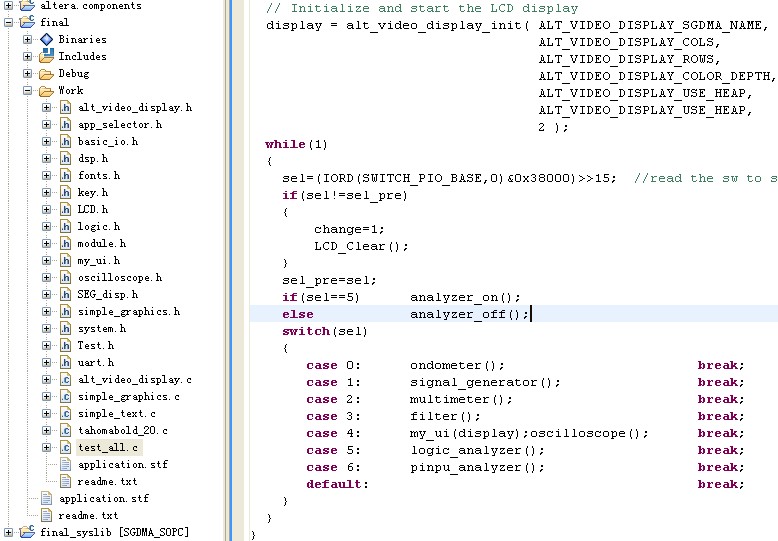Click the tahomabold_20.c source file icon
Screen dimensions: 778x541
tap(65, 430)
